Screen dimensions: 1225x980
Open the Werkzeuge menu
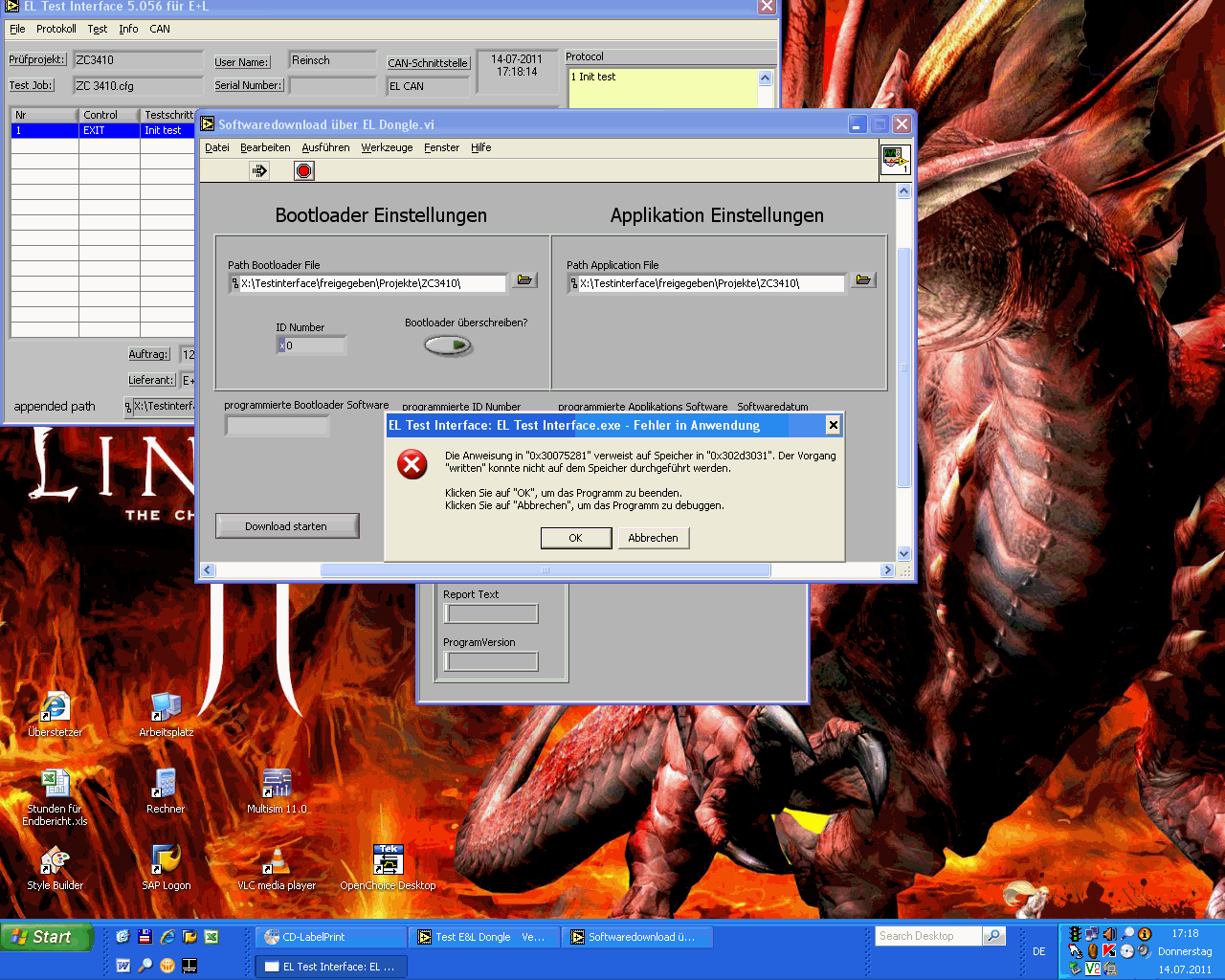pyautogui.click(x=387, y=147)
